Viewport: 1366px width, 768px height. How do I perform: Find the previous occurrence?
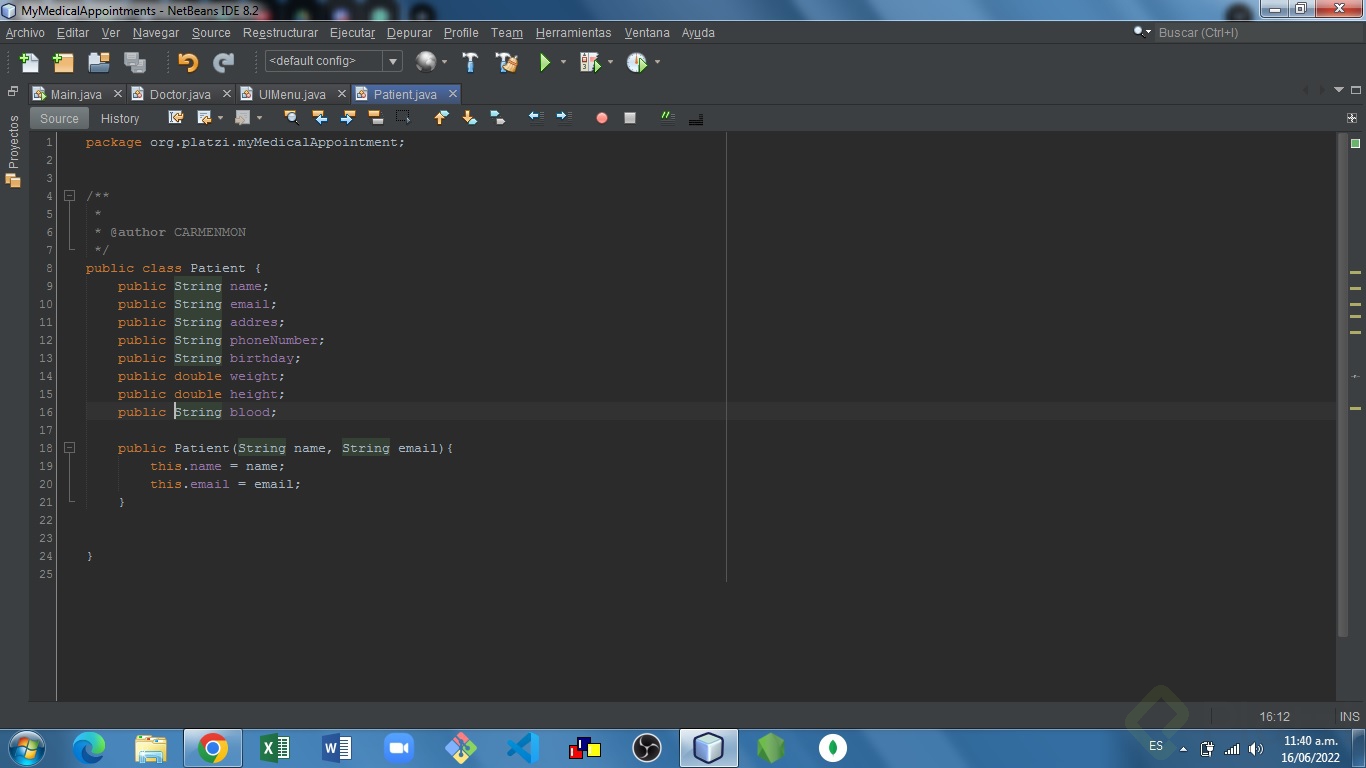pos(319,118)
